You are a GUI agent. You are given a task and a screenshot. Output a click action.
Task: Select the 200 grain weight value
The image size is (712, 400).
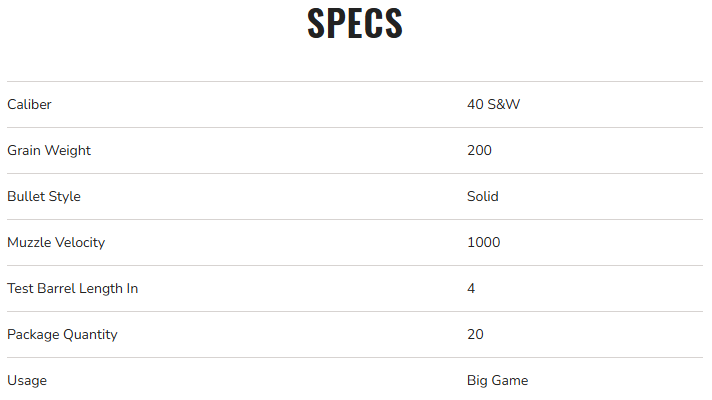point(479,150)
